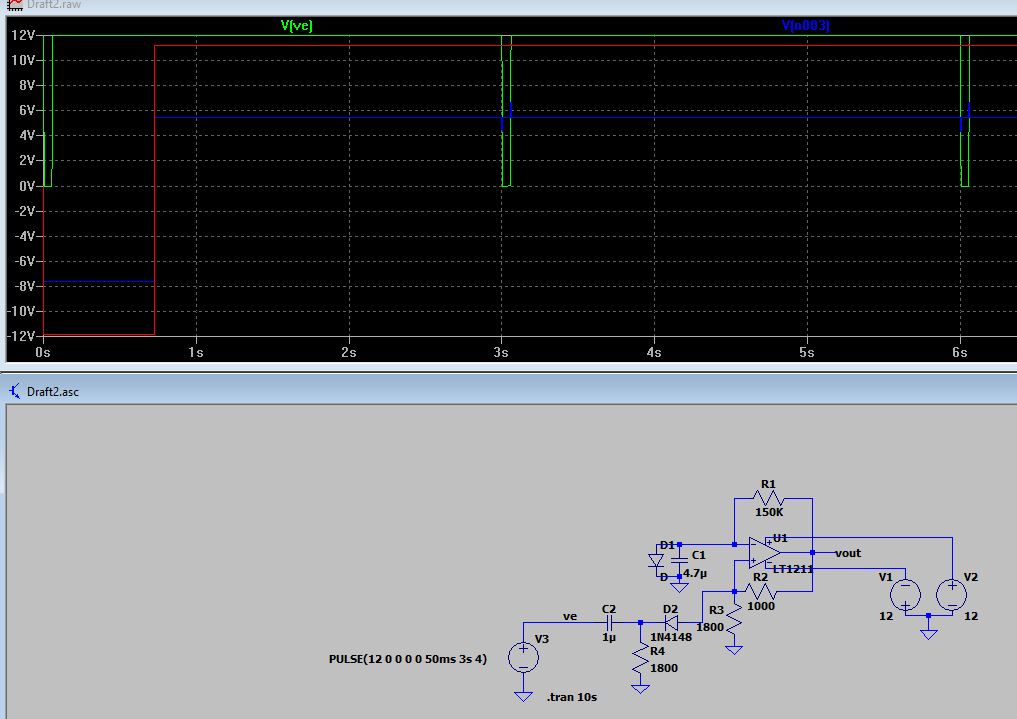Image resolution: width=1017 pixels, height=719 pixels.
Task: Click the 3s label on time axis
Action: (x=500, y=352)
